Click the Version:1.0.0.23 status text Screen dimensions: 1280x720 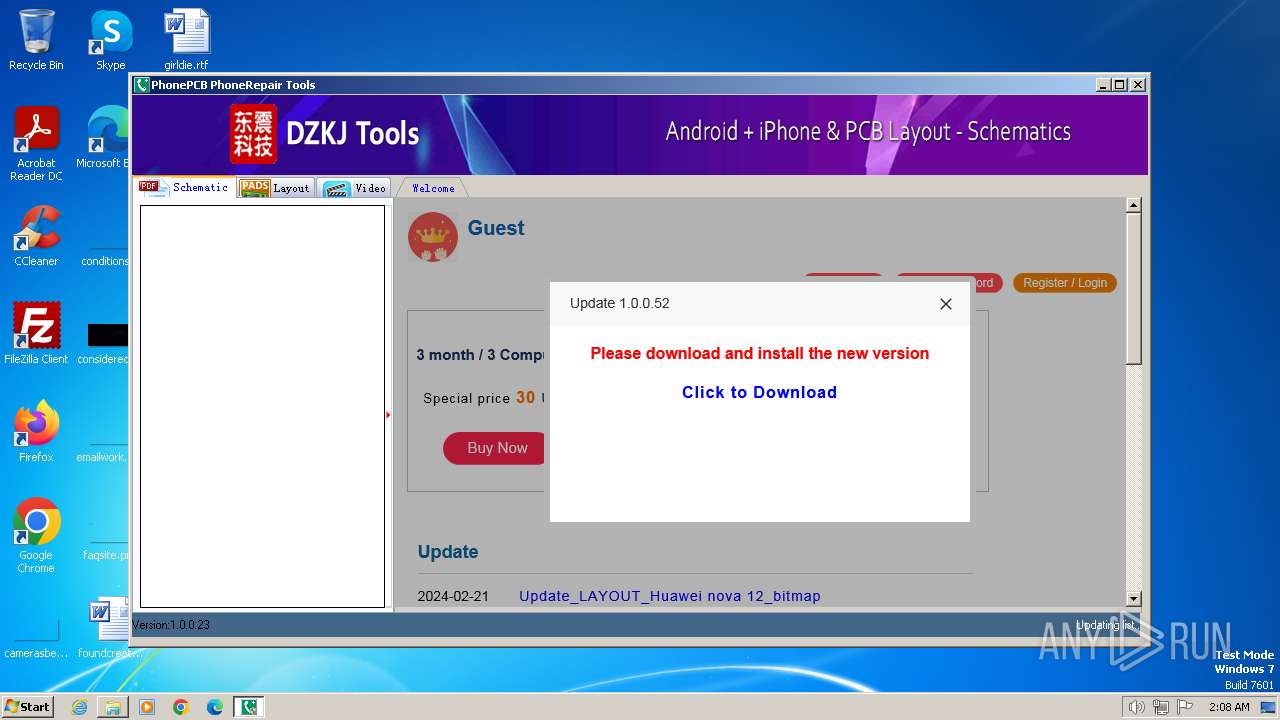click(x=171, y=625)
